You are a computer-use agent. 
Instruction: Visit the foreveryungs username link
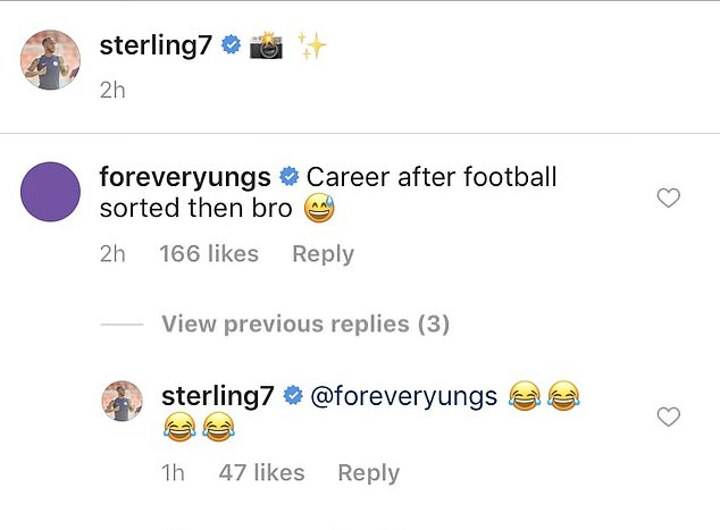tap(185, 178)
